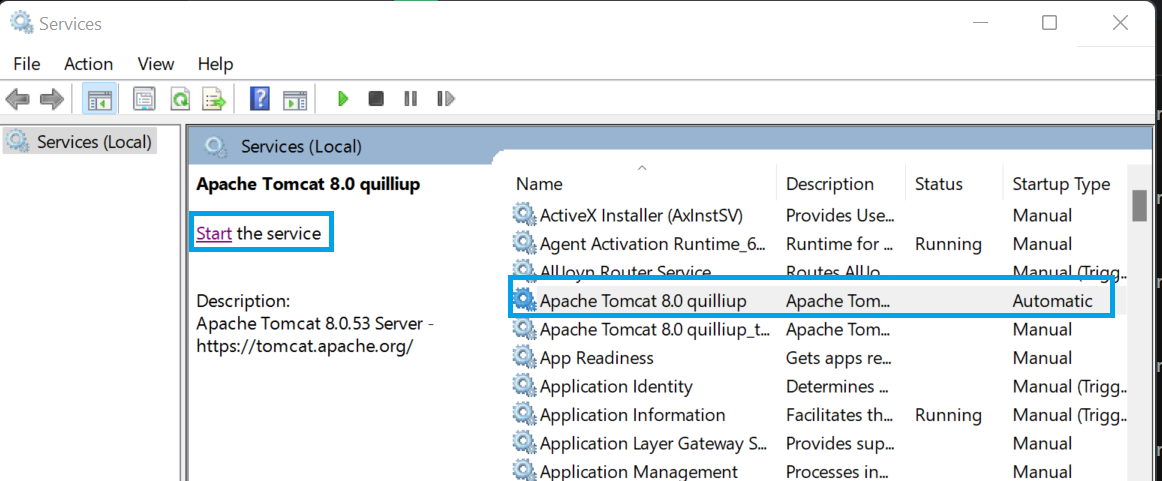The image size is (1162, 481).
Task: Click the Refresh toolbar icon
Action: click(180, 99)
